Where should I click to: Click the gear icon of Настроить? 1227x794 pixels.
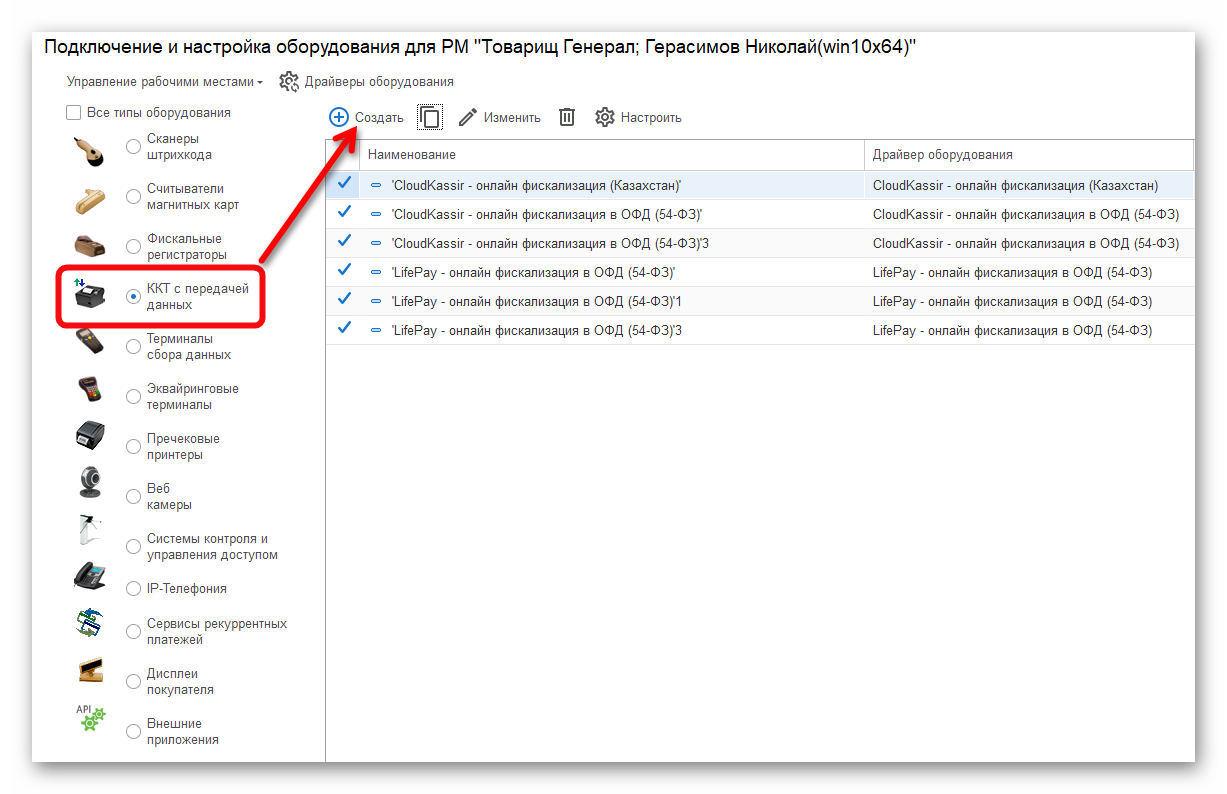pos(604,117)
